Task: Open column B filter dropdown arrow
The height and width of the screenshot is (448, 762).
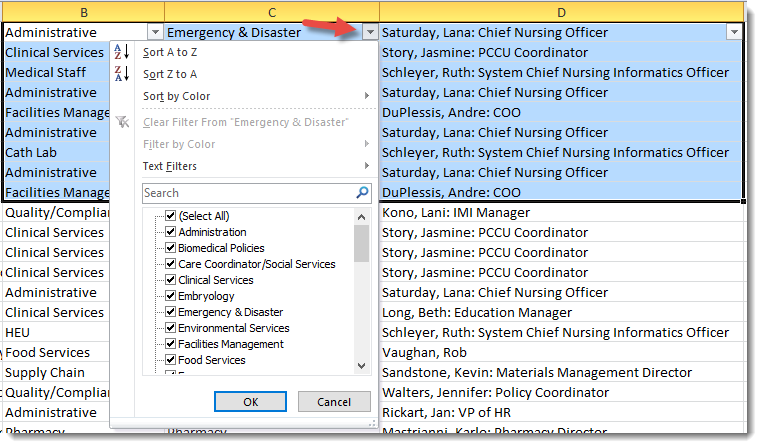Action: point(153,33)
